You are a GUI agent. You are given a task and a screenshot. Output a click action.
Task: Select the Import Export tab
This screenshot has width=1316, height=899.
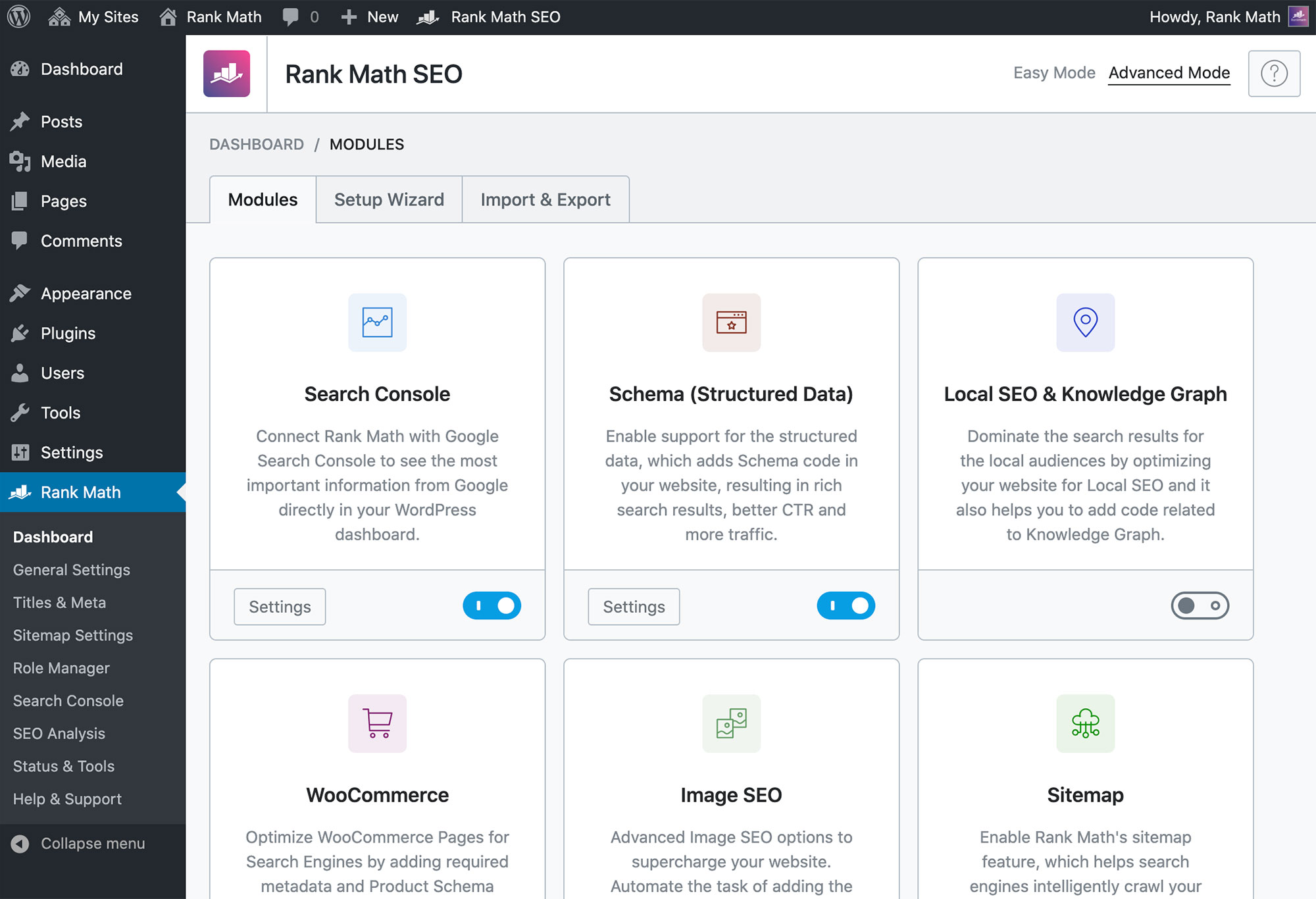(545, 199)
